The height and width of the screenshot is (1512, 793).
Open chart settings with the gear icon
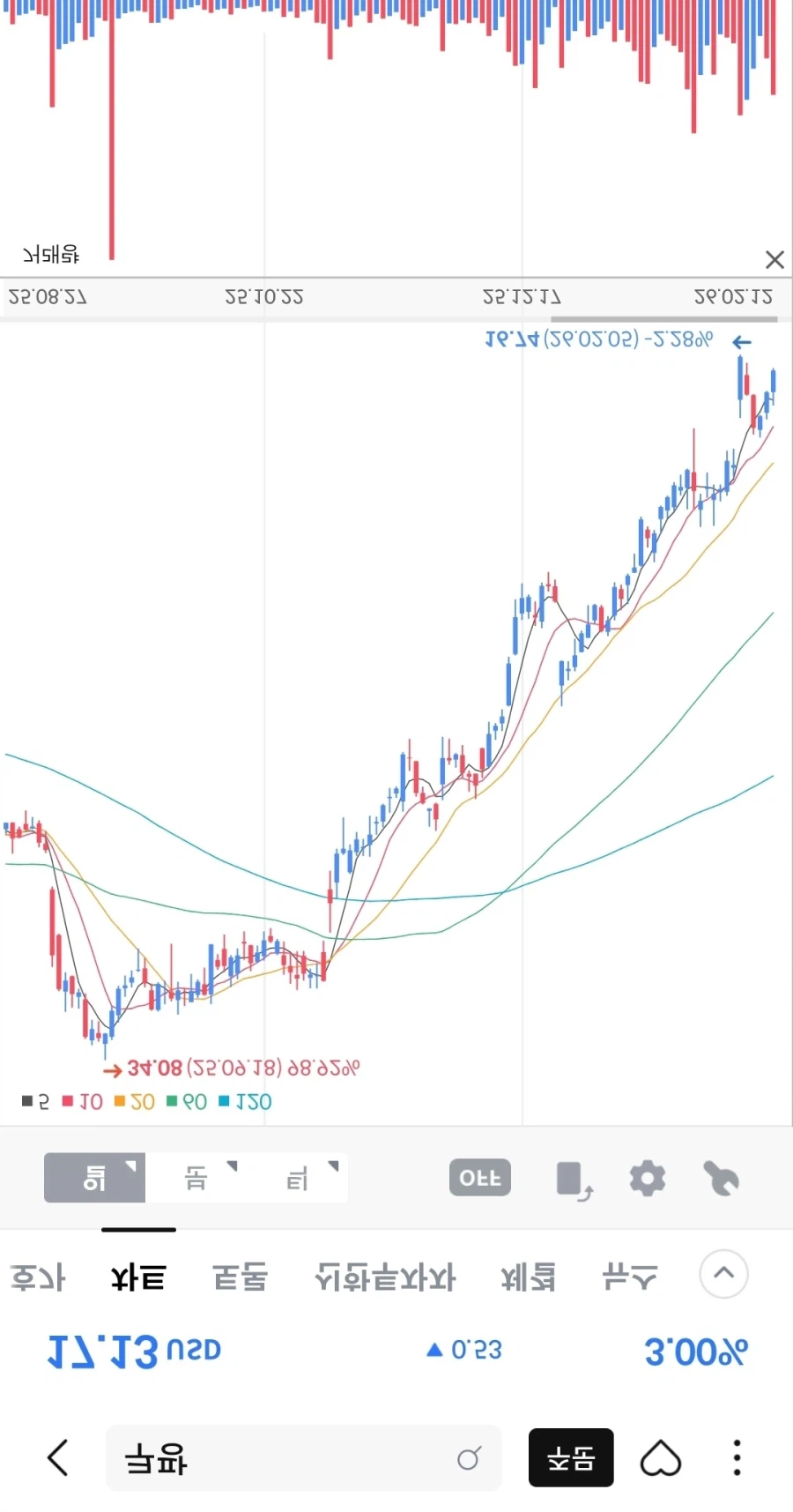tap(648, 1179)
